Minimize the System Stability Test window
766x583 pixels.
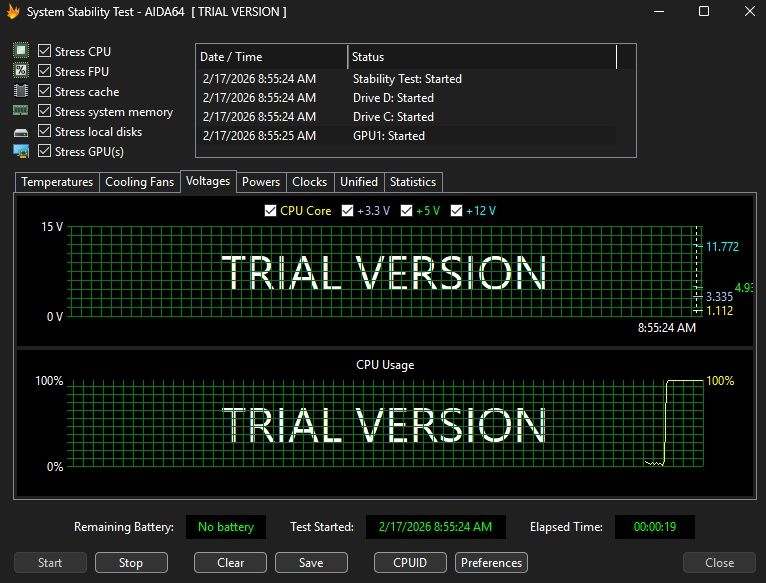click(x=659, y=11)
